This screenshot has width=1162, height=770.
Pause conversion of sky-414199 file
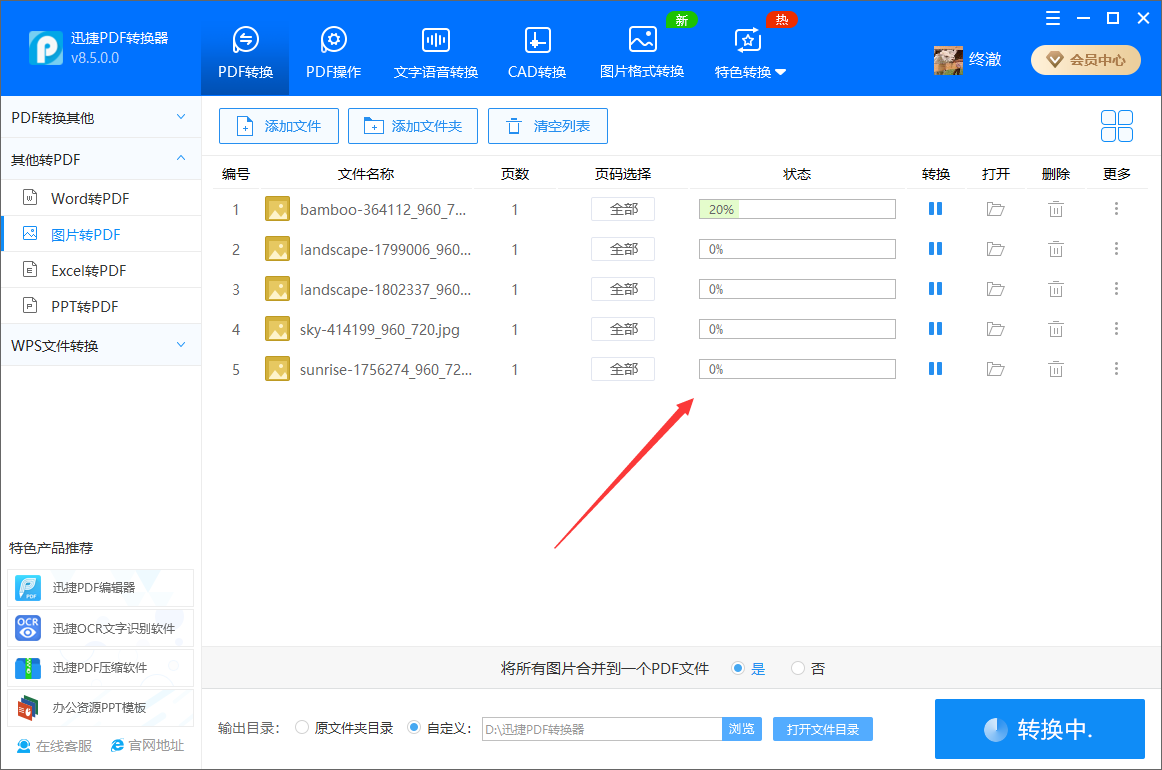(x=935, y=329)
